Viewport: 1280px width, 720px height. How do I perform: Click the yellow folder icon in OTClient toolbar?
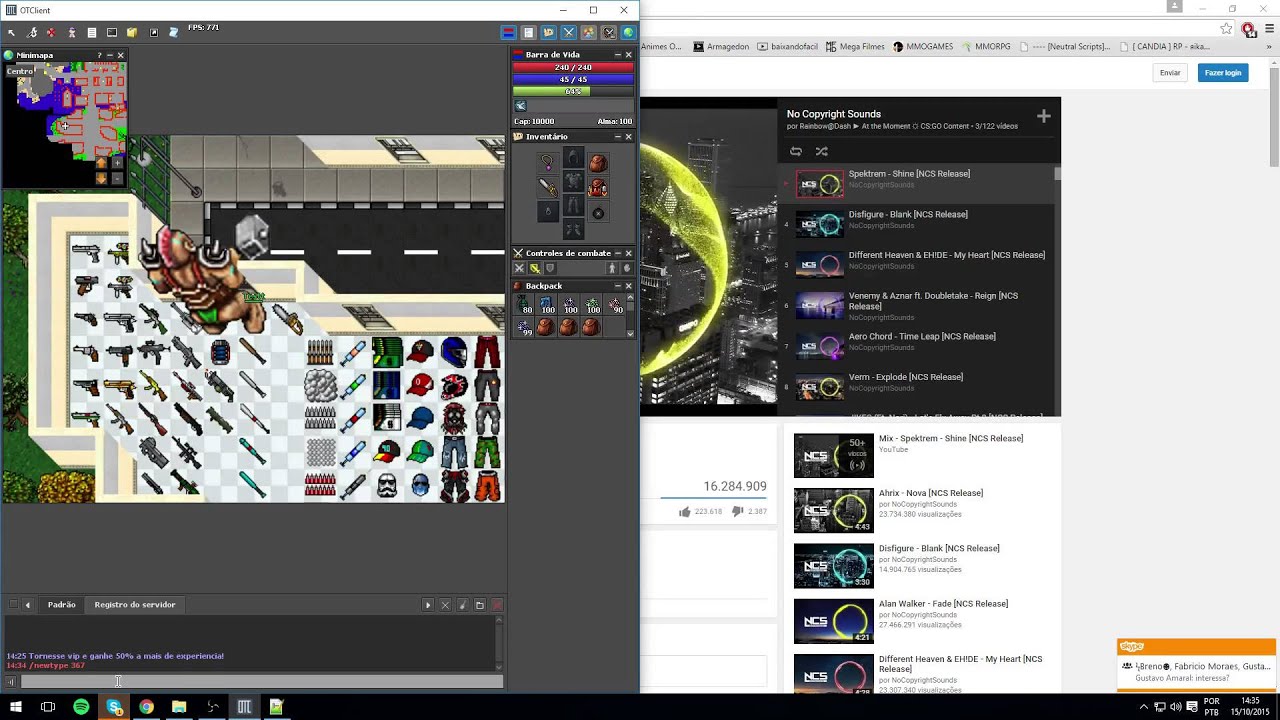click(132, 33)
